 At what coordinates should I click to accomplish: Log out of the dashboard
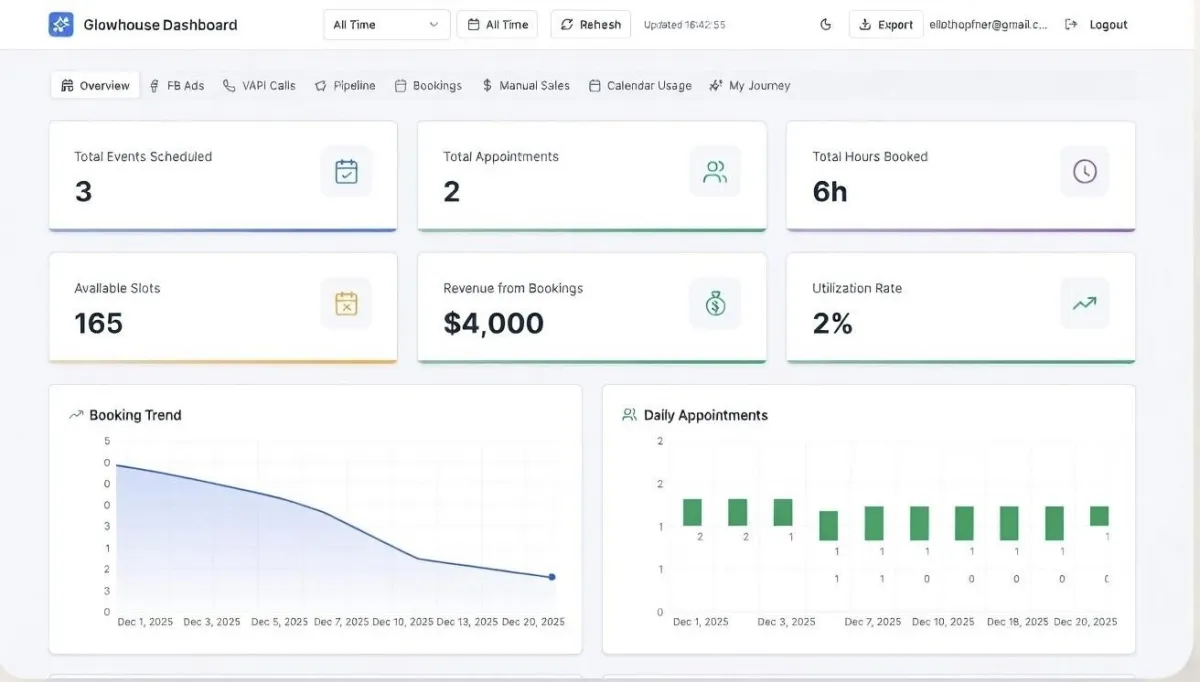(1096, 25)
